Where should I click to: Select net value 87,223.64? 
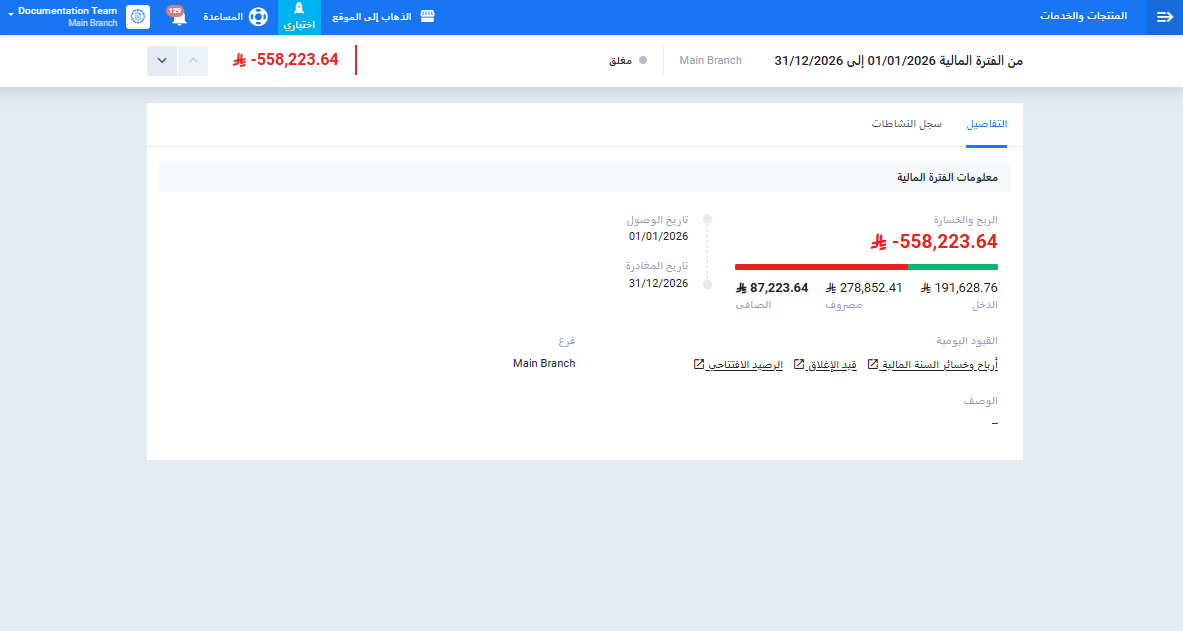(772, 288)
